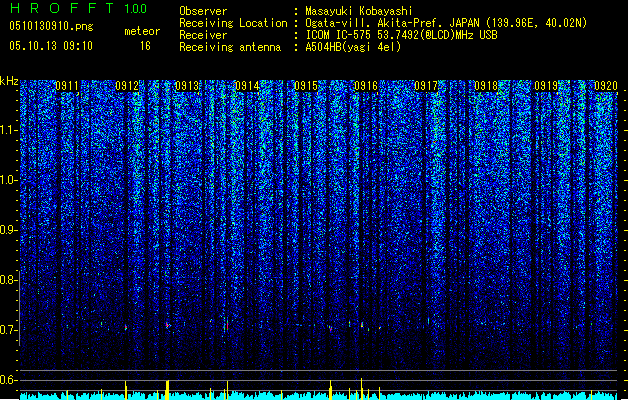Image resolution: width=629 pixels, height=400 pixels.
Task: Click the 1.1 frequency axis label
Action: [9, 130]
